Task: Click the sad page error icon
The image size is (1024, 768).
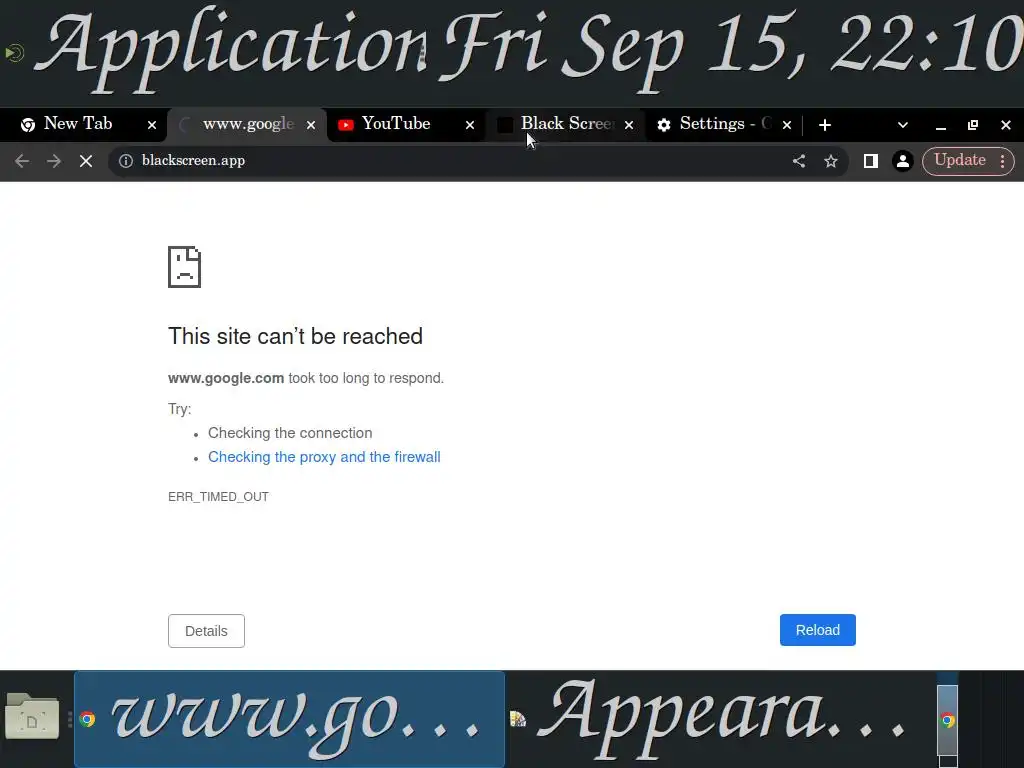Action: [184, 266]
